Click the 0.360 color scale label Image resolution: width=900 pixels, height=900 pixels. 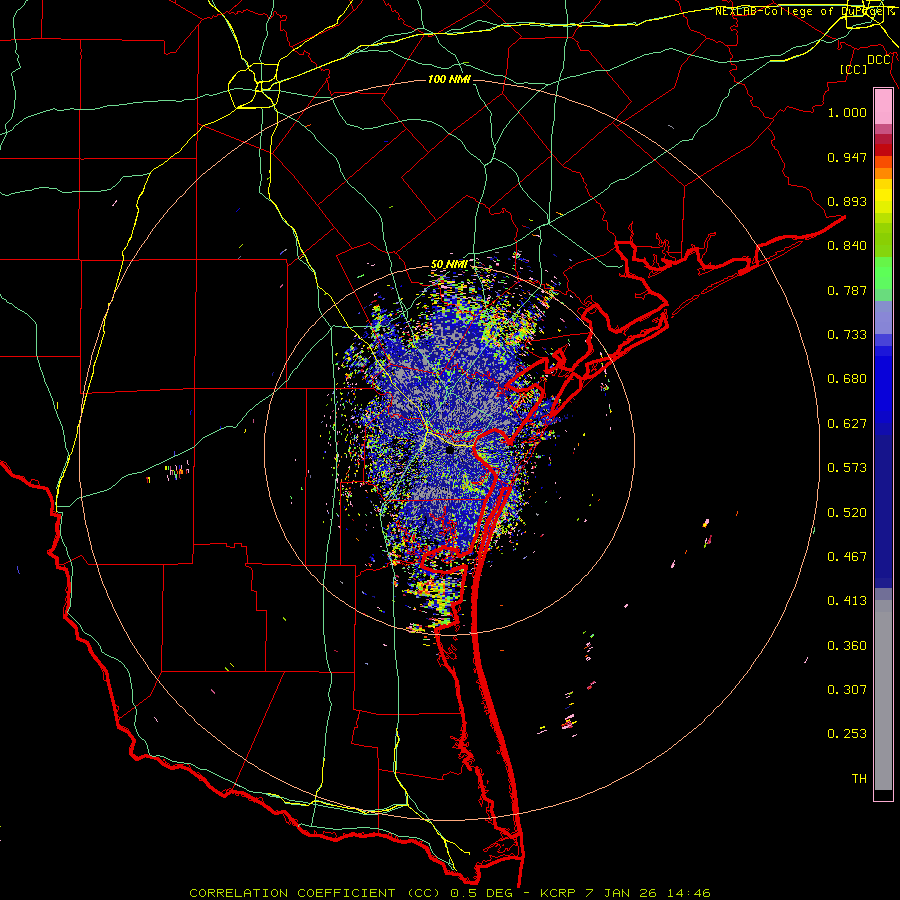[x=847, y=646]
